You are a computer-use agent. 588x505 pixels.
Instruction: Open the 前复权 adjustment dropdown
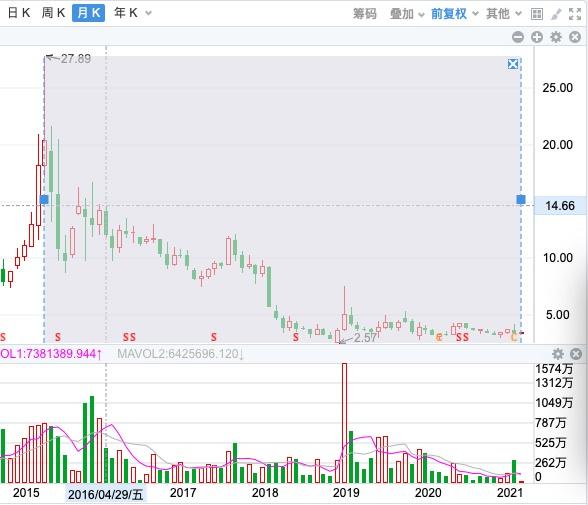[x=454, y=14]
